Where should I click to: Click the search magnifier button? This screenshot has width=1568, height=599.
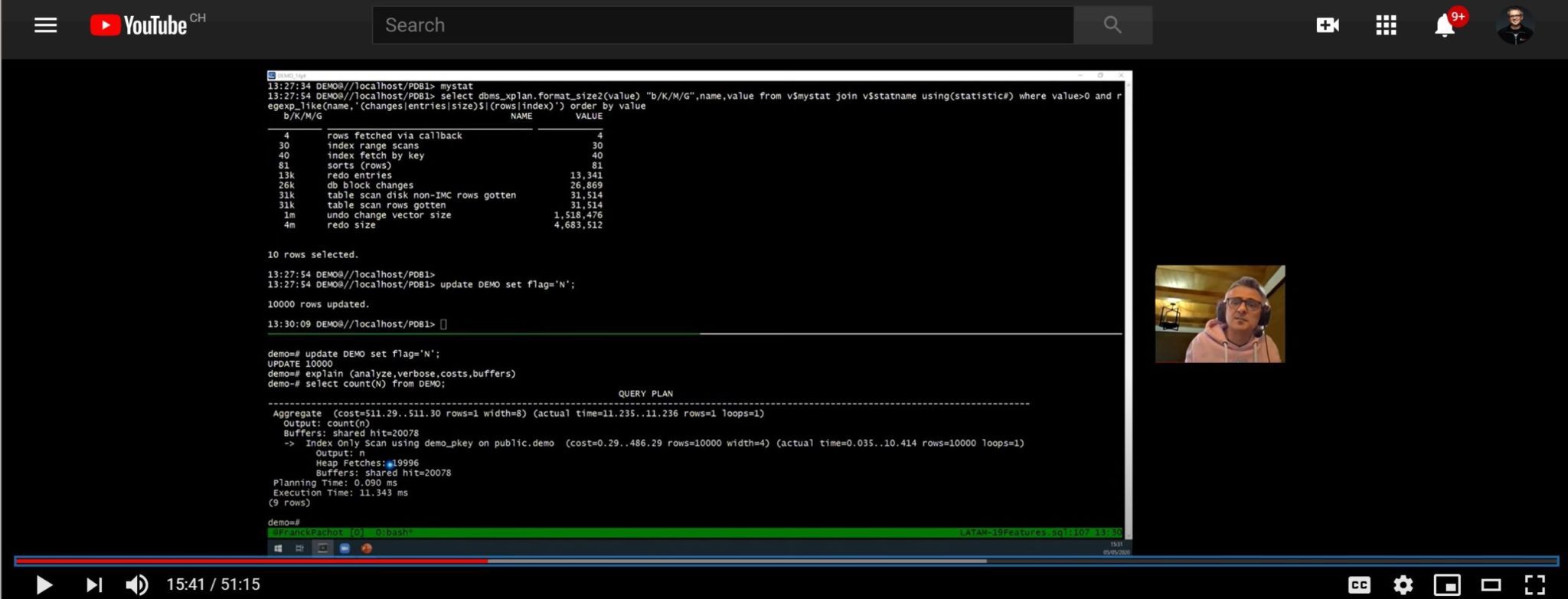pyautogui.click(x=1112, y=25)
